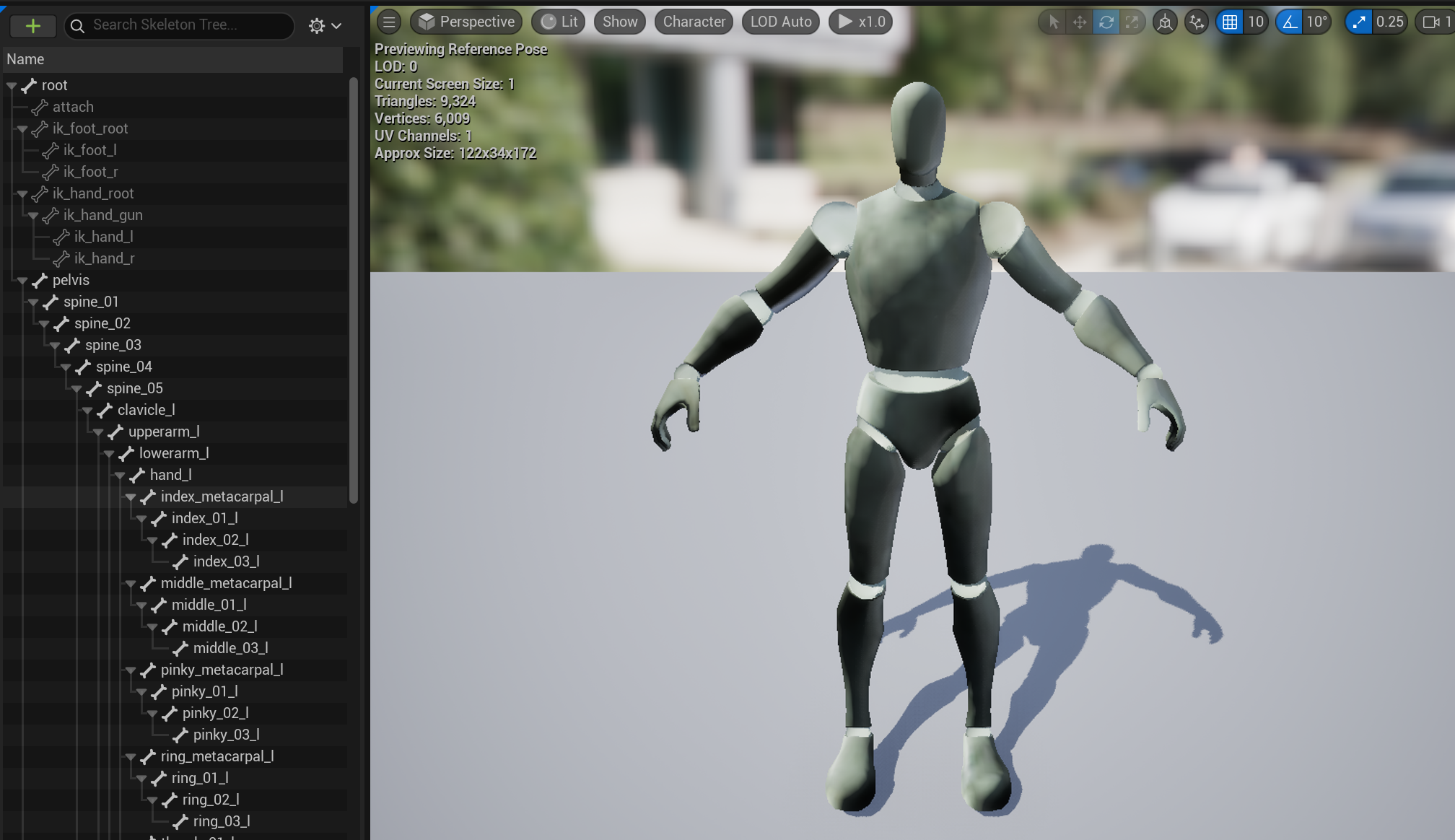
Task: Open skeleton tree settings gear dropdown
Action: 324,26
